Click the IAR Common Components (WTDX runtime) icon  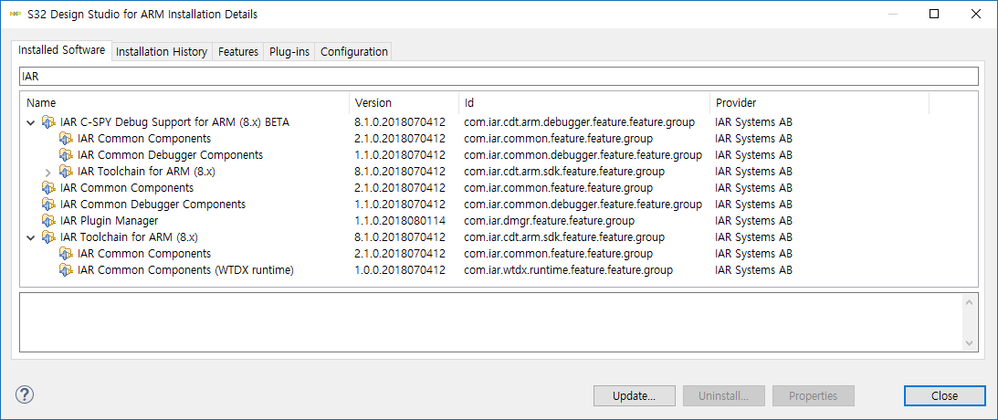(66, 270)
